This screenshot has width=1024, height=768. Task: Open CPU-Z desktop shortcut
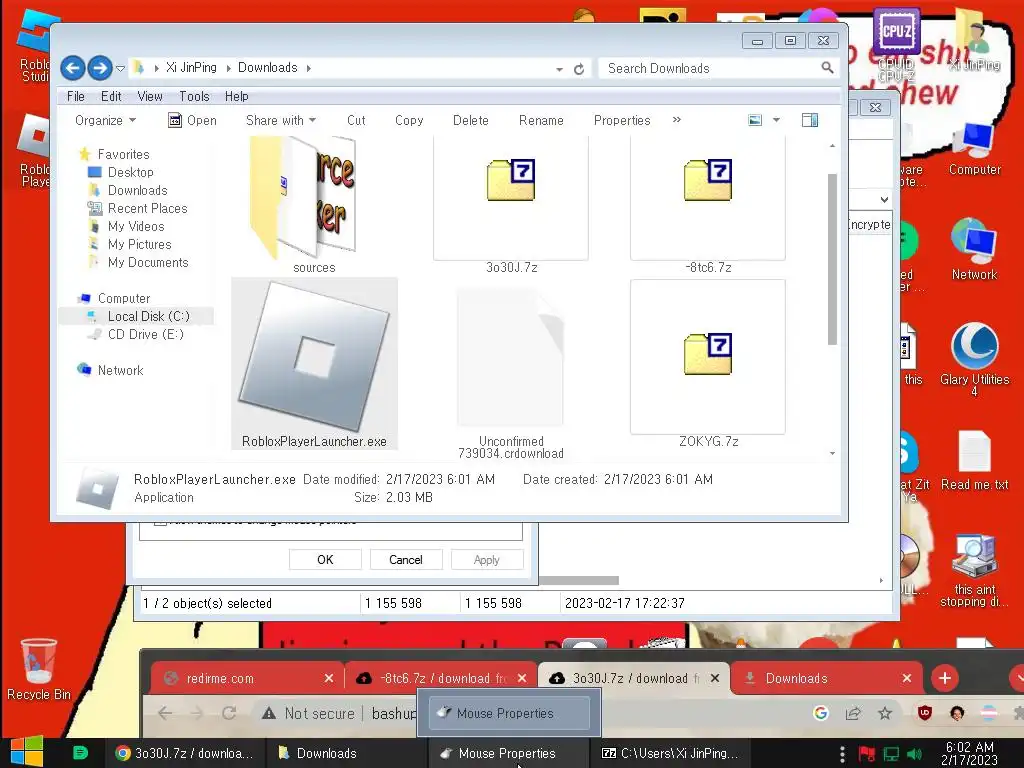pos(897,46)
